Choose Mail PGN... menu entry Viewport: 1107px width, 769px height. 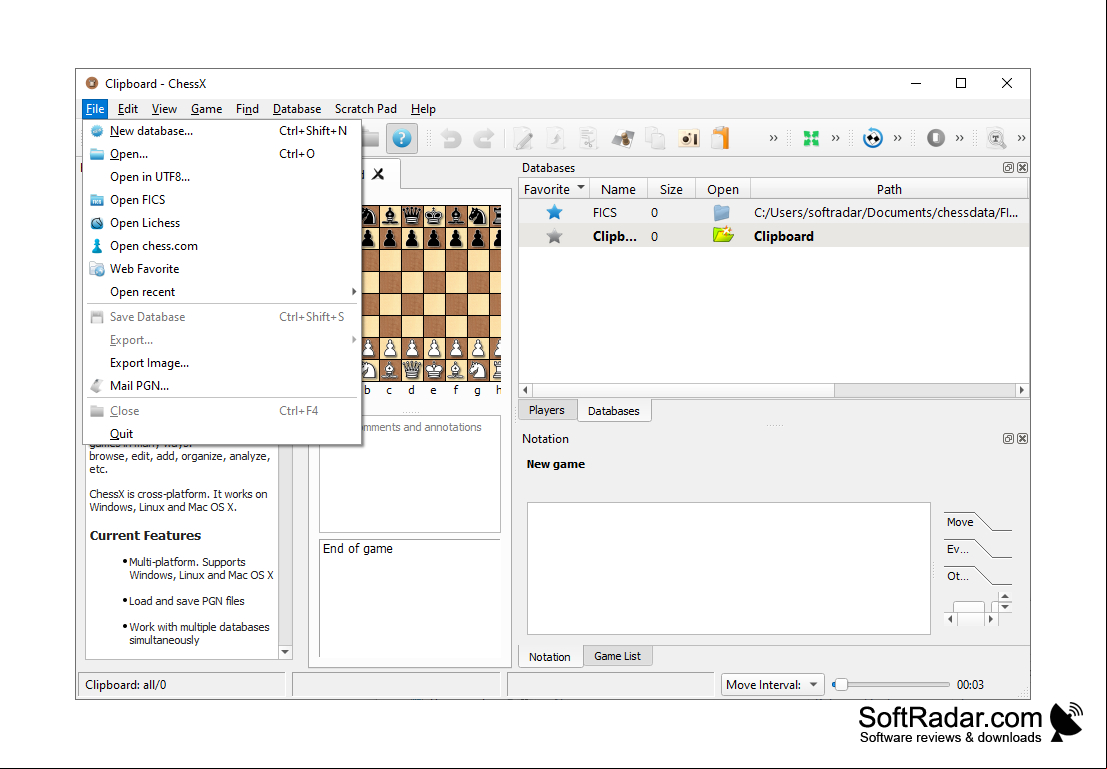pos(223,386)
